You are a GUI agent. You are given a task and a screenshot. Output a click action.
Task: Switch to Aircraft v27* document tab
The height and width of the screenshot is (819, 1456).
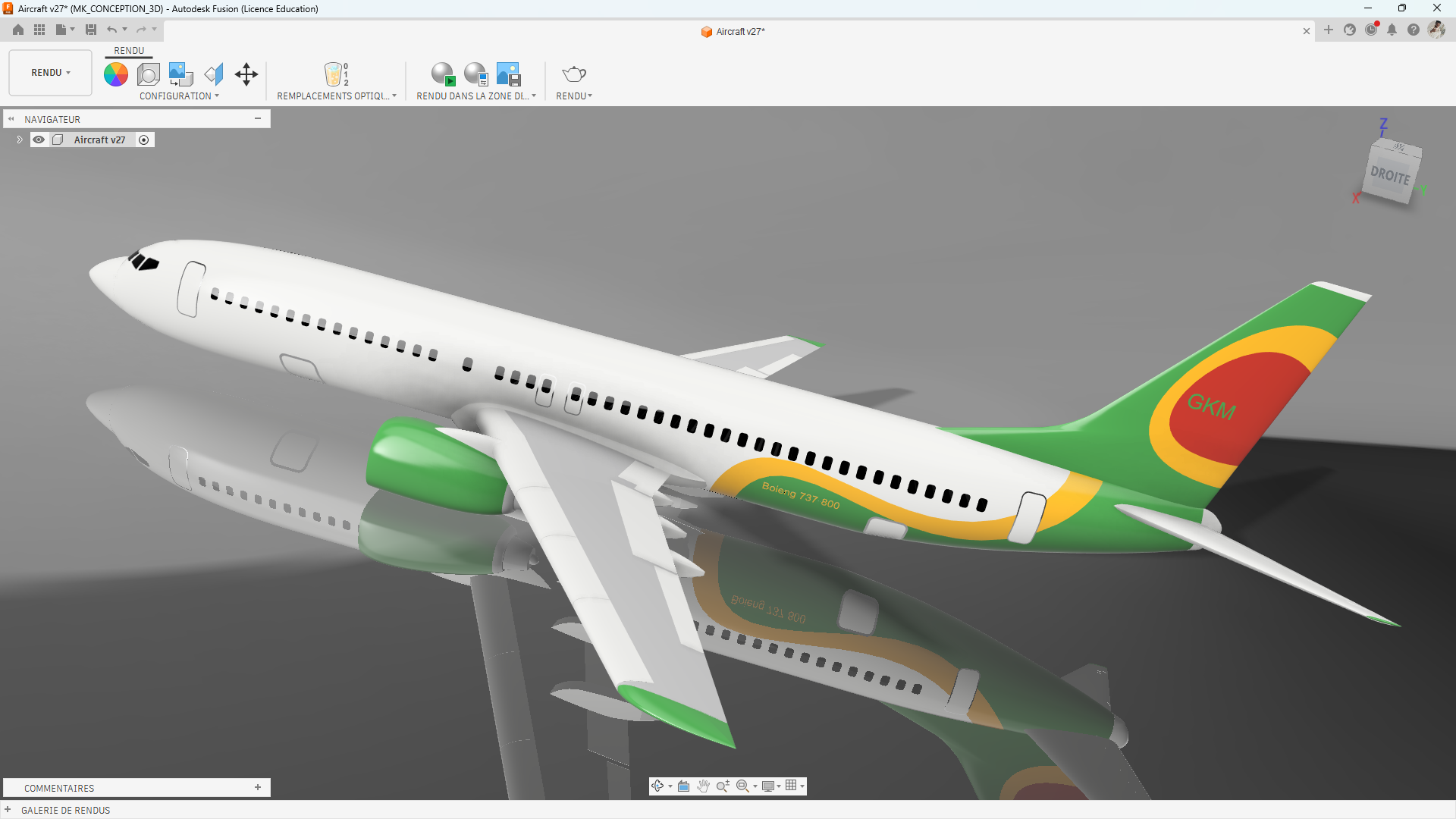733,32
